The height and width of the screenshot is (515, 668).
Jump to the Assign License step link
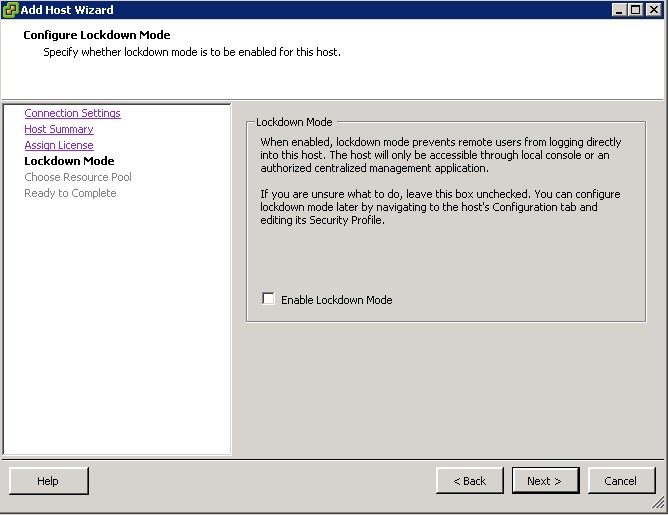tap(59, 145)
